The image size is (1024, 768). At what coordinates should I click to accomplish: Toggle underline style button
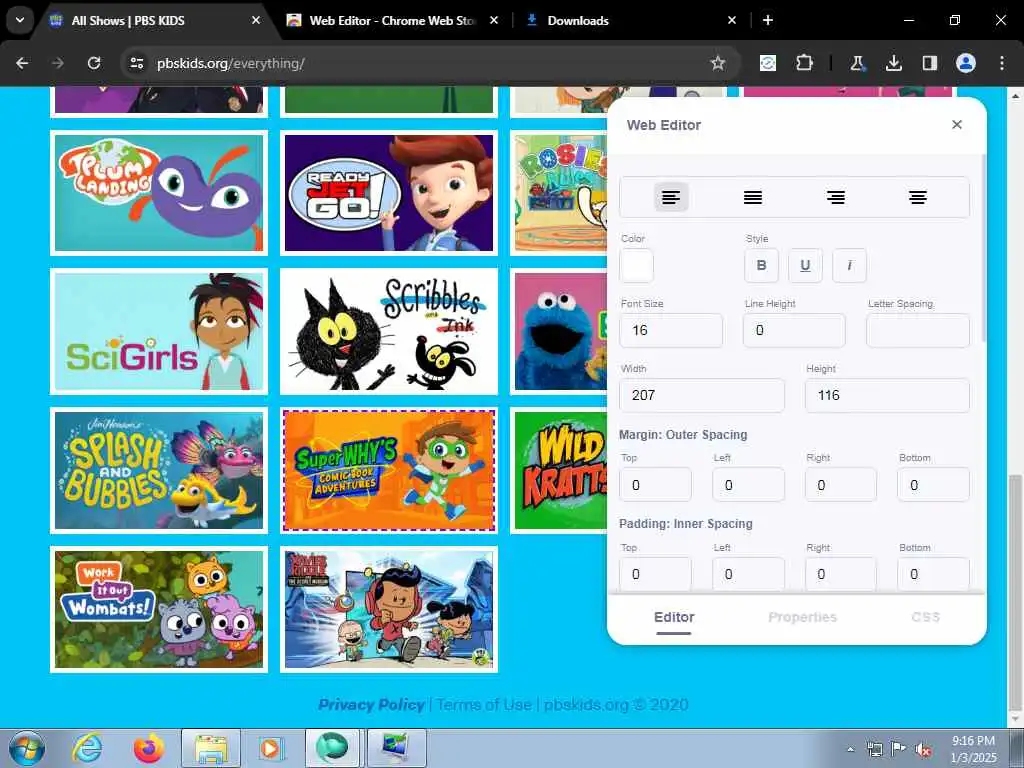805,265
